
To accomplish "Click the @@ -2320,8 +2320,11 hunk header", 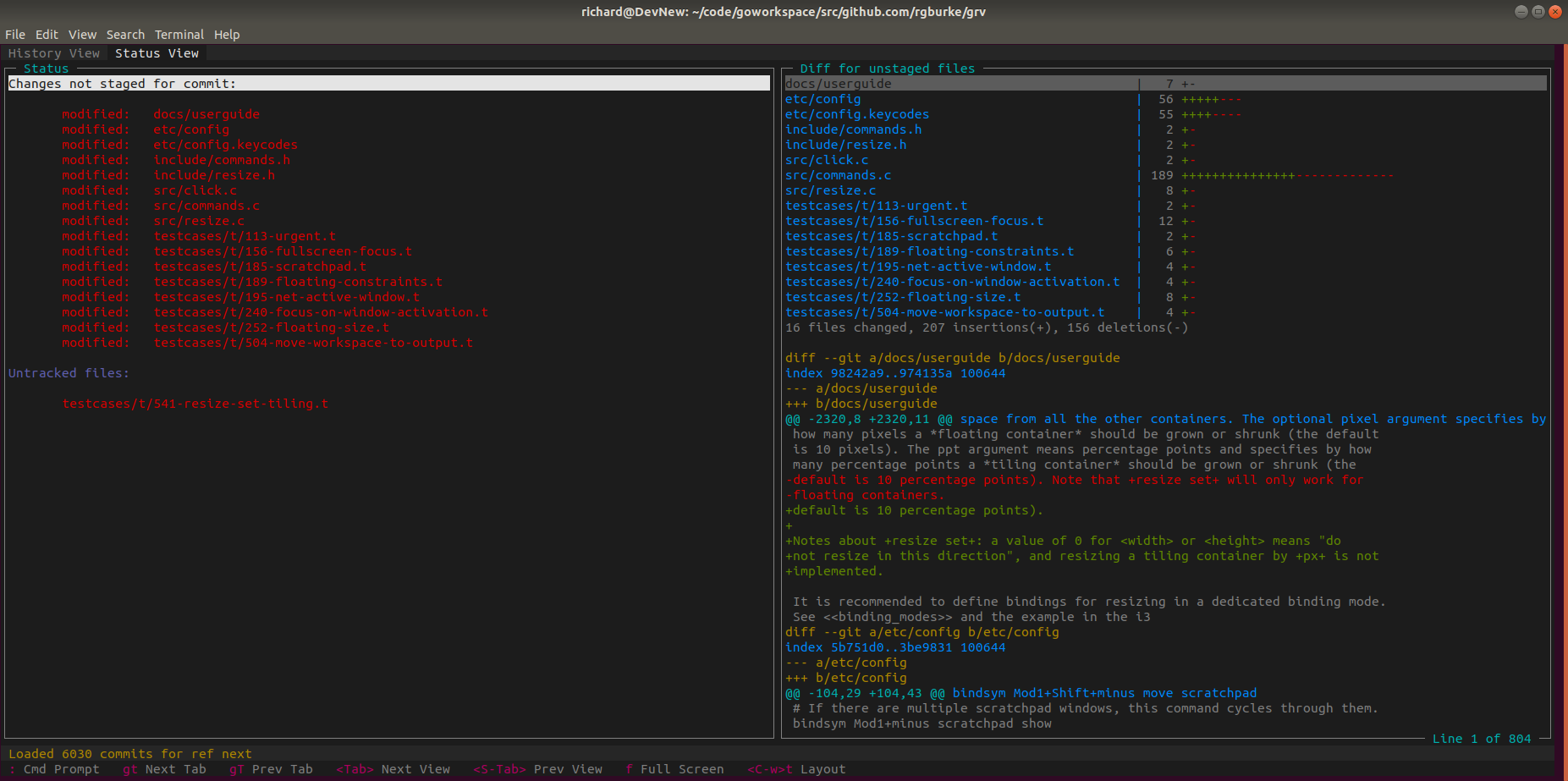I will (x=1166, y=419).
